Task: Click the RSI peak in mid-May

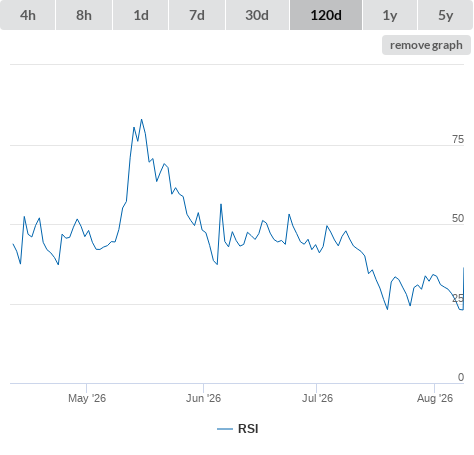Action: [141, 119]
